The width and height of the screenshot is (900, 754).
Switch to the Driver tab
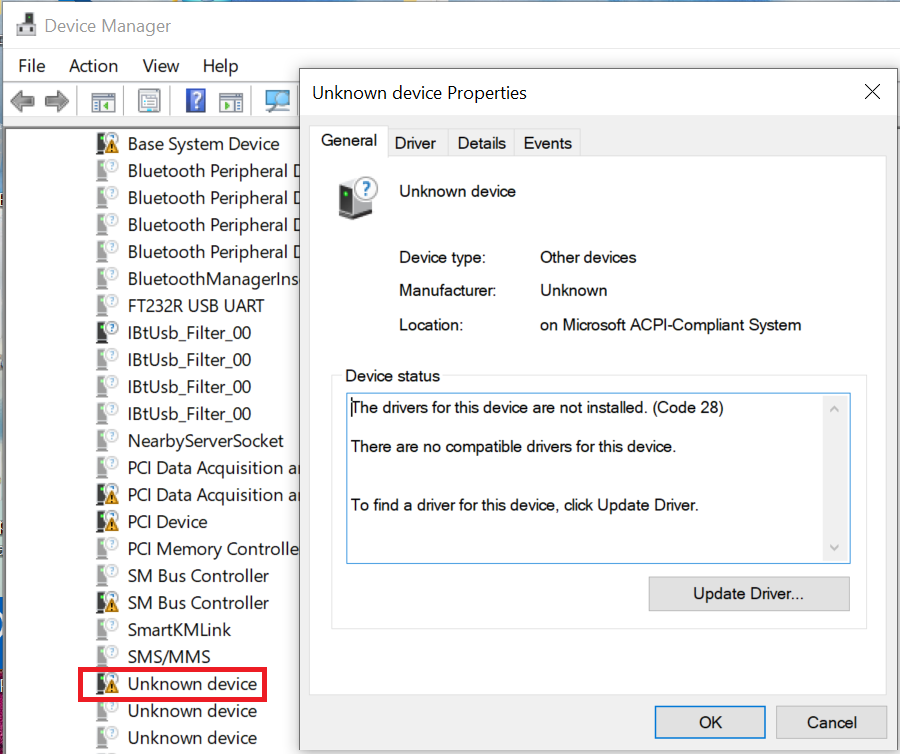(x=415, y=143)
